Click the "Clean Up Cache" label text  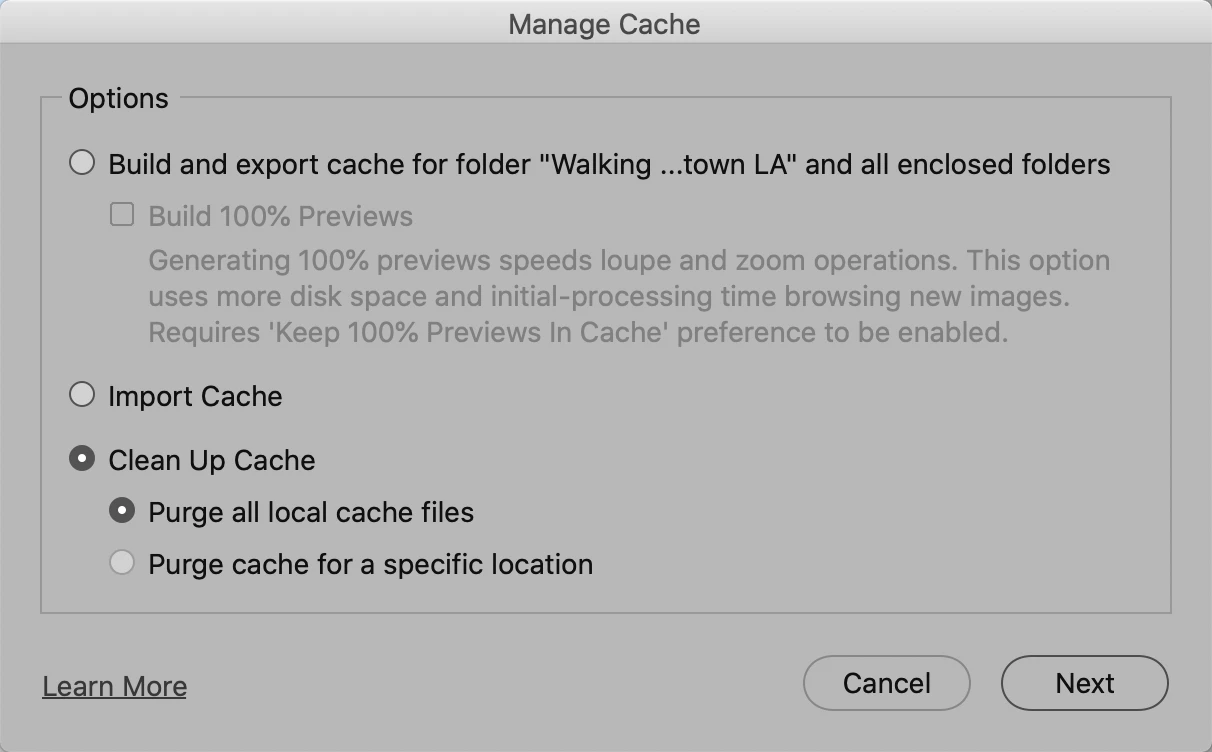coord(211,460)
